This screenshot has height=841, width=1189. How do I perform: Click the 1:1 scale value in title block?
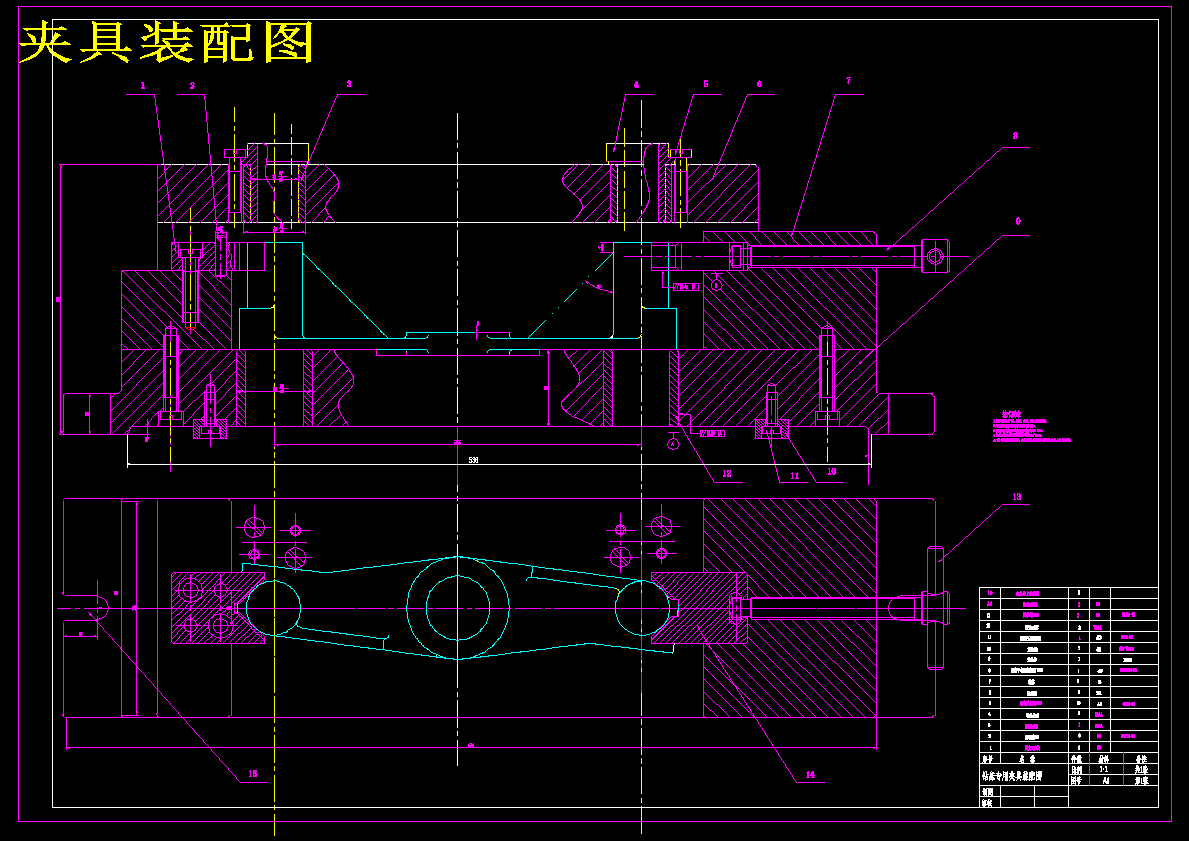(x=1103, y=769)
